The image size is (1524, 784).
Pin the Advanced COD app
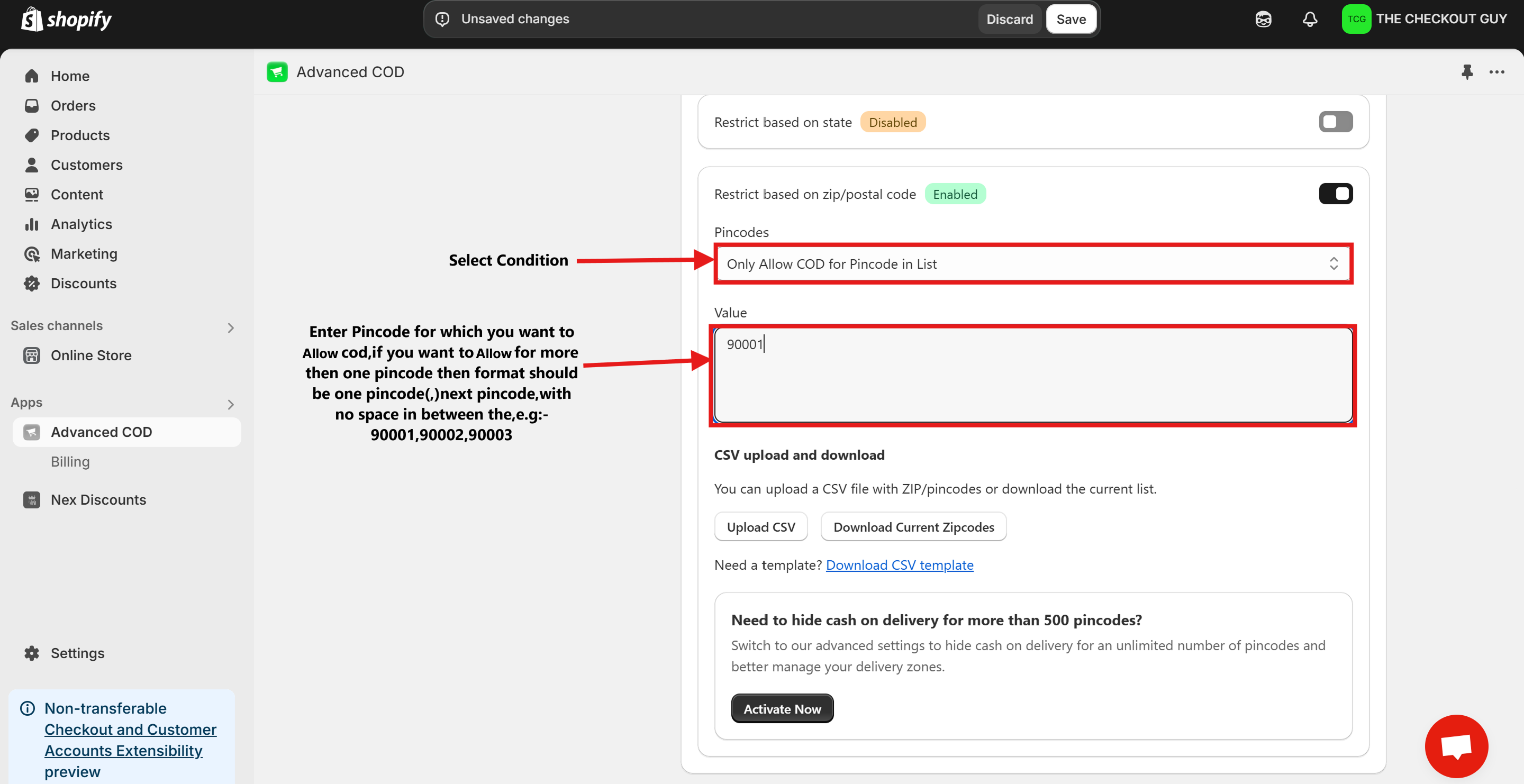click(1467, 72)
